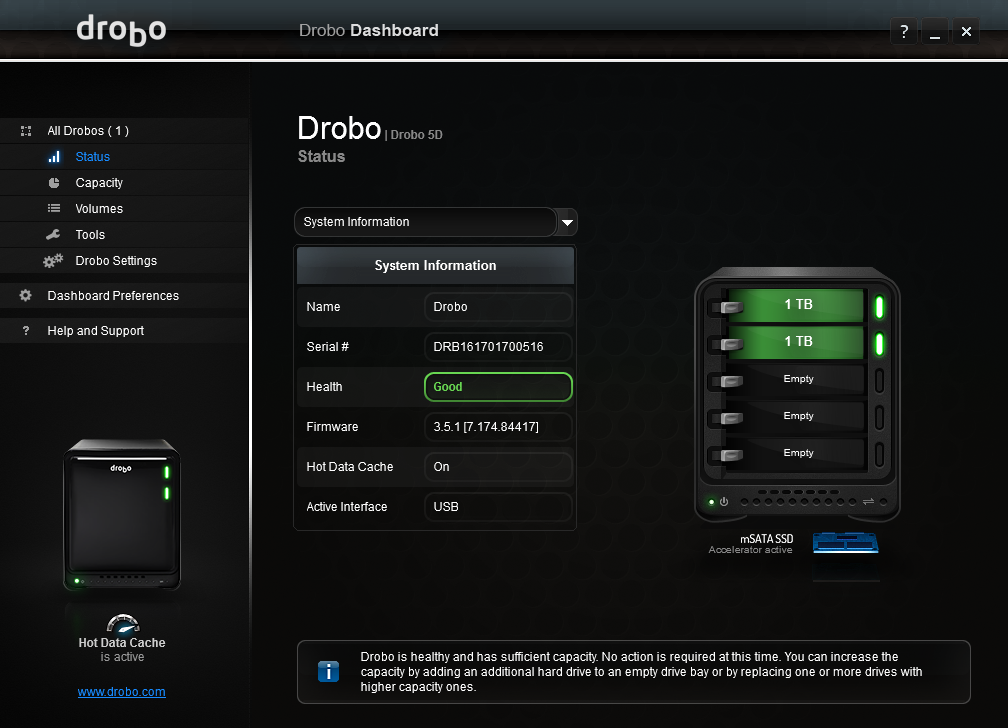The image size is (1008, 728).
Task: Click the Accelerator active label
Action: (x=750, y=550)
